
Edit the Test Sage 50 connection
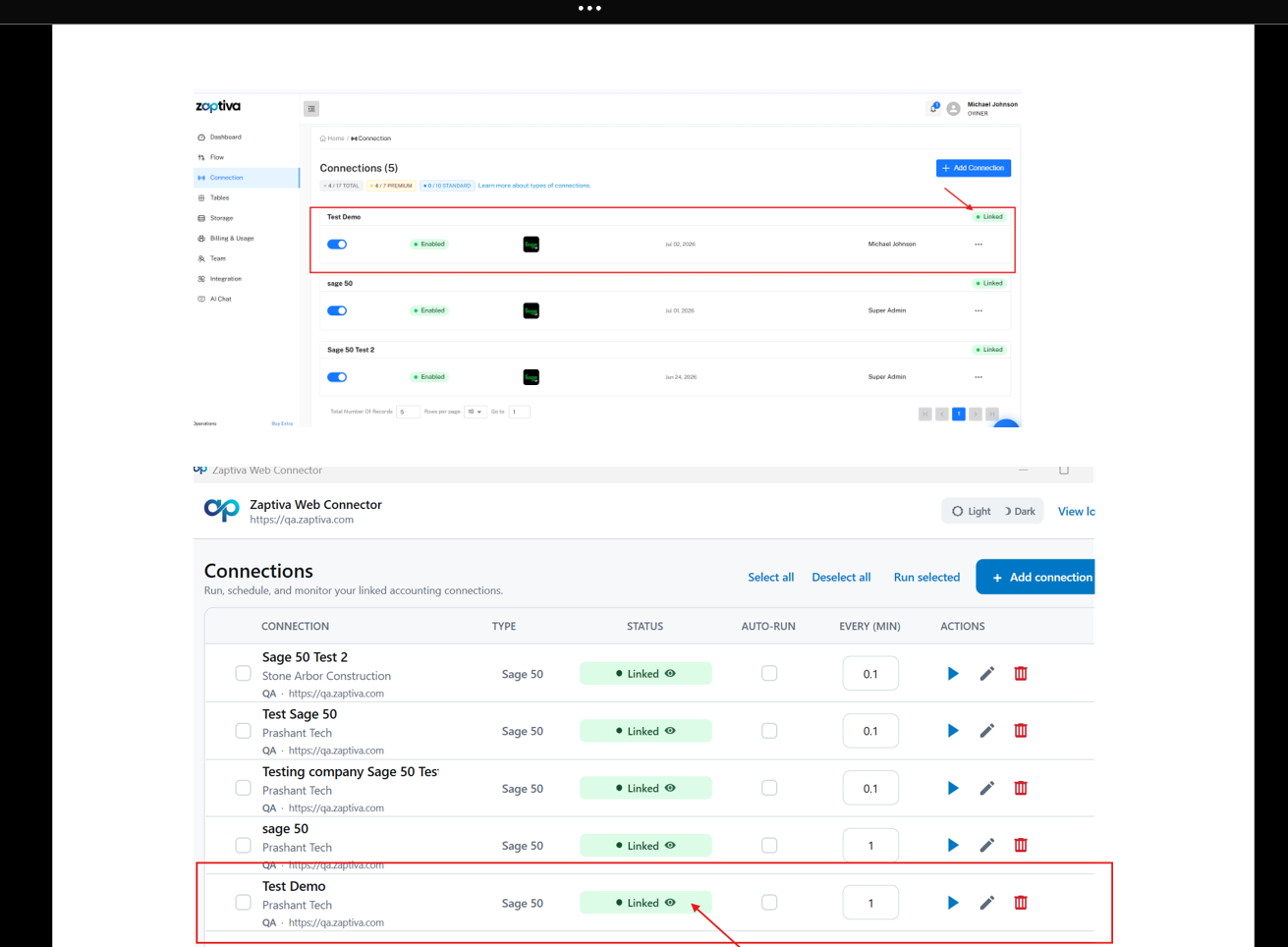[987, 731]
